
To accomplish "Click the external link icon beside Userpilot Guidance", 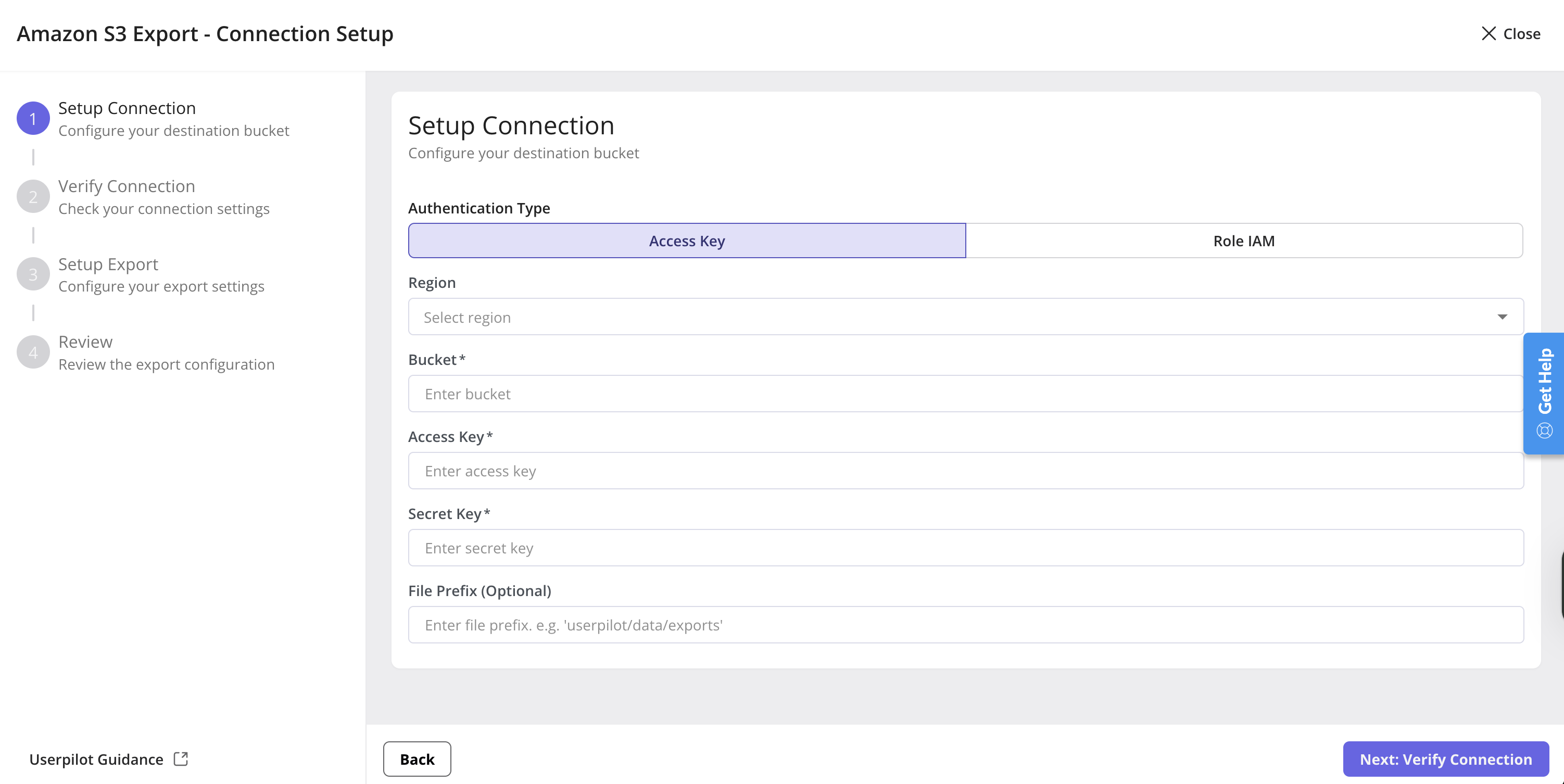I will click(180, 759).
